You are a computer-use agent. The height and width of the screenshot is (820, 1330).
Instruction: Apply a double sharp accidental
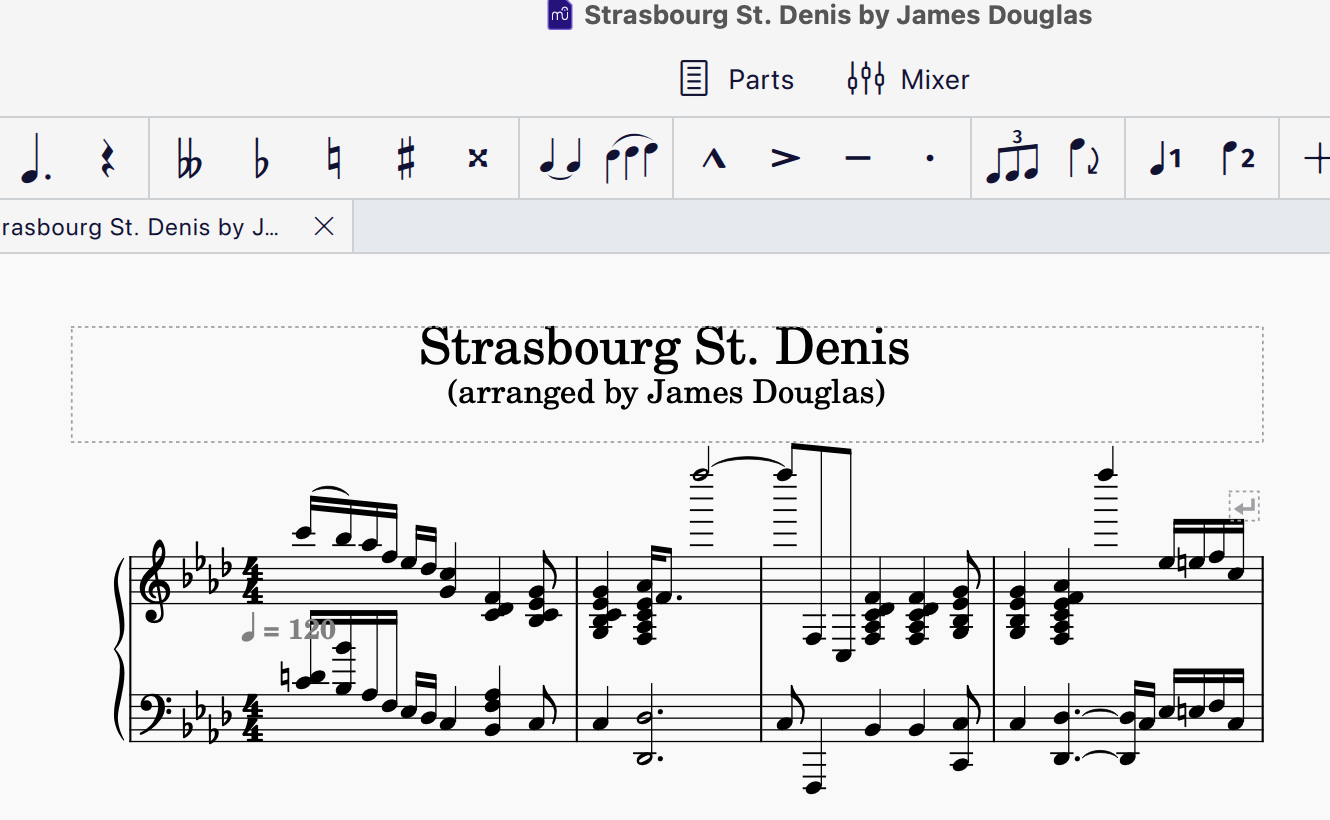point(477,158)
